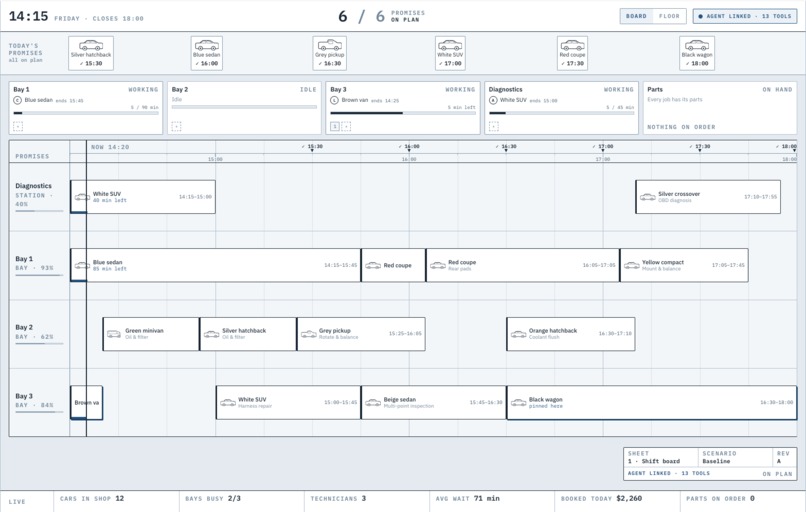Click the car icon on Red coupe Rear pads block
806x512 pixels.
(438, 265)
